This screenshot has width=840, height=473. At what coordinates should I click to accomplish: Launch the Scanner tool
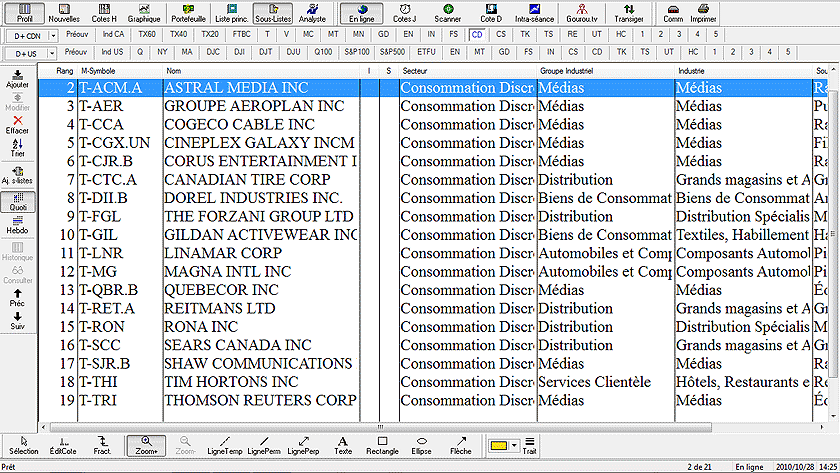click(x=448, y=13)
